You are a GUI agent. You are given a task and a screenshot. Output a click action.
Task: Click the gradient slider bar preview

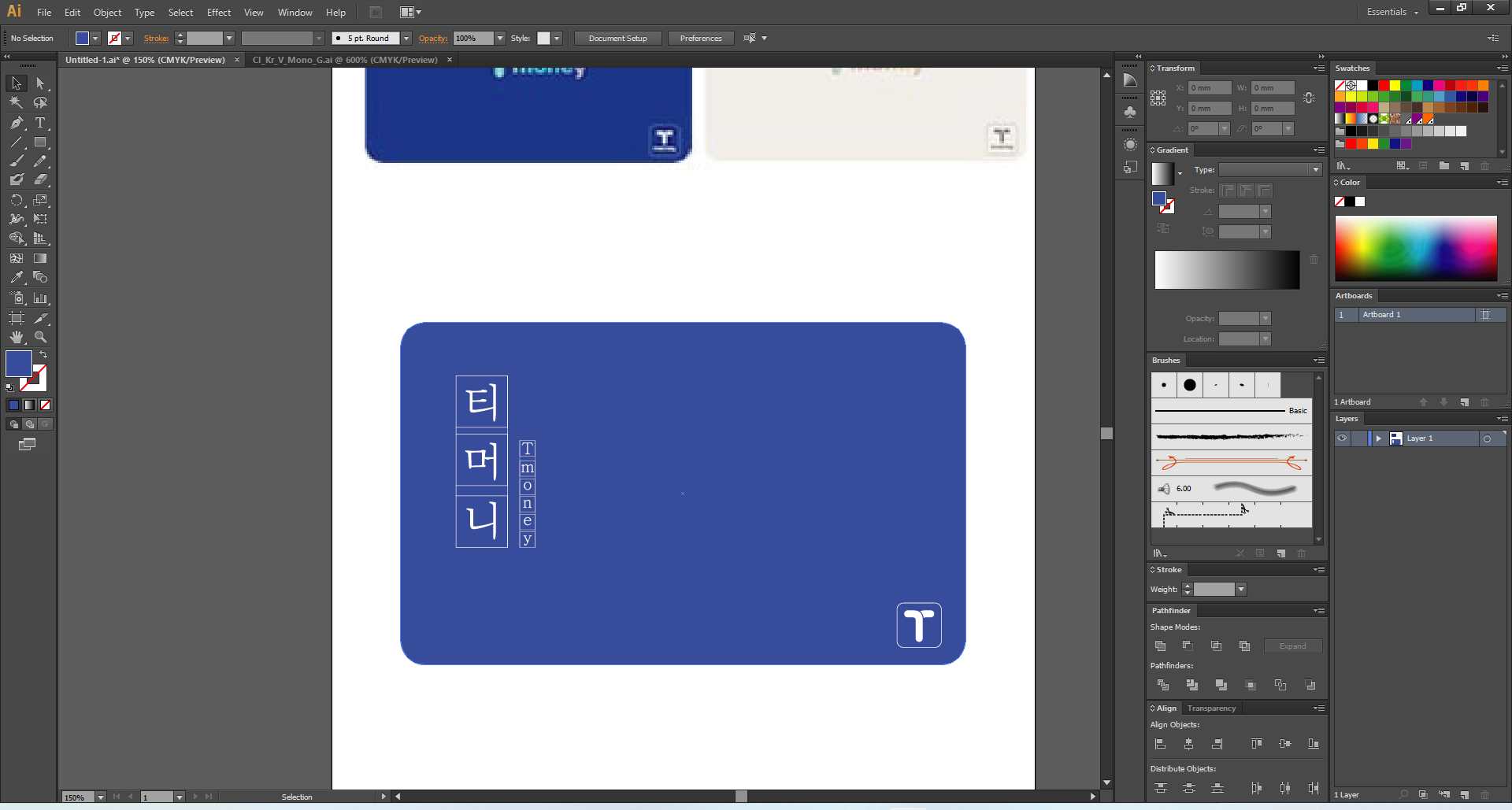(1227, 270)
